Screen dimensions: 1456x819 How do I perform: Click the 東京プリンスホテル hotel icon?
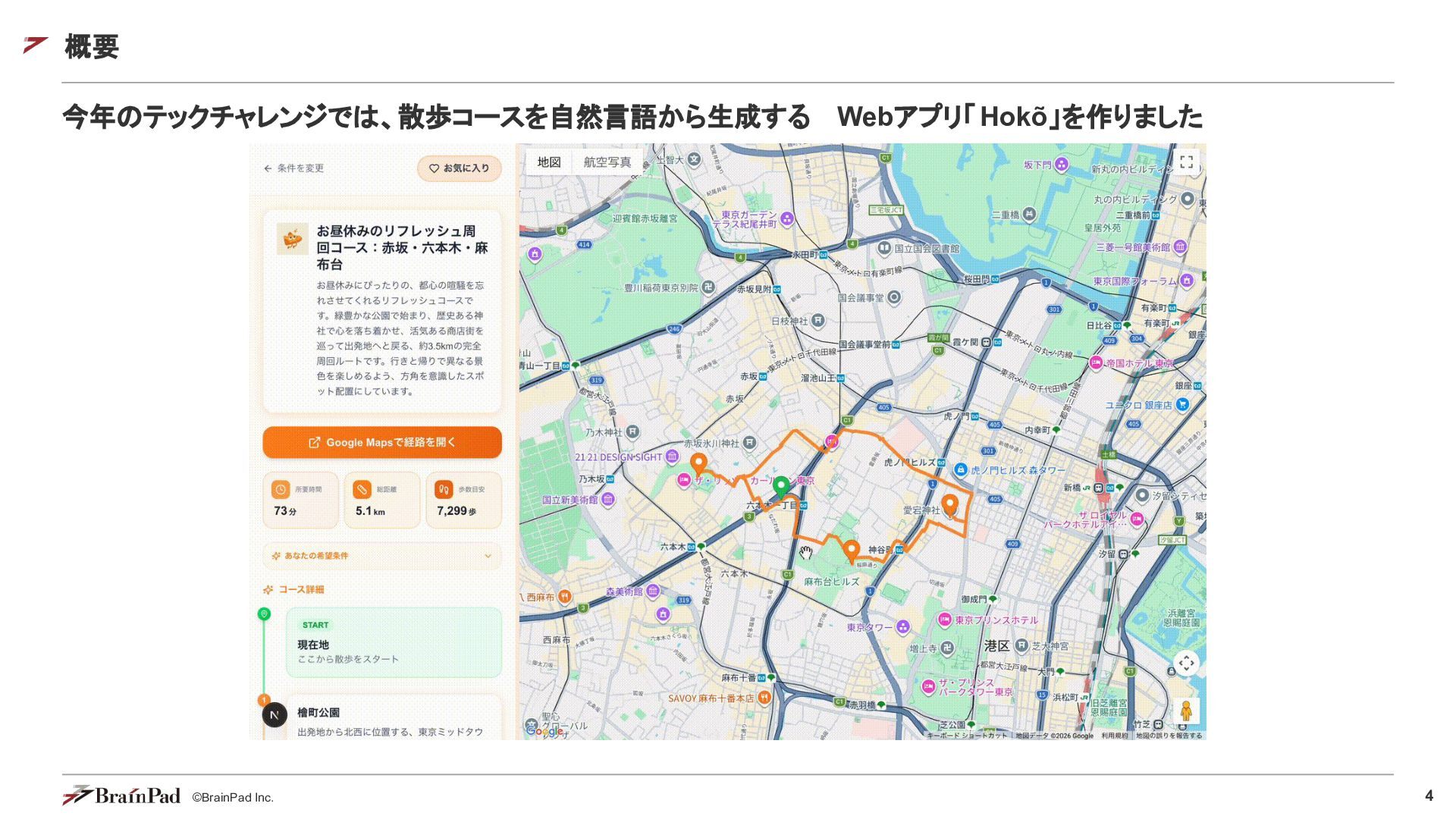click(945, 620)
